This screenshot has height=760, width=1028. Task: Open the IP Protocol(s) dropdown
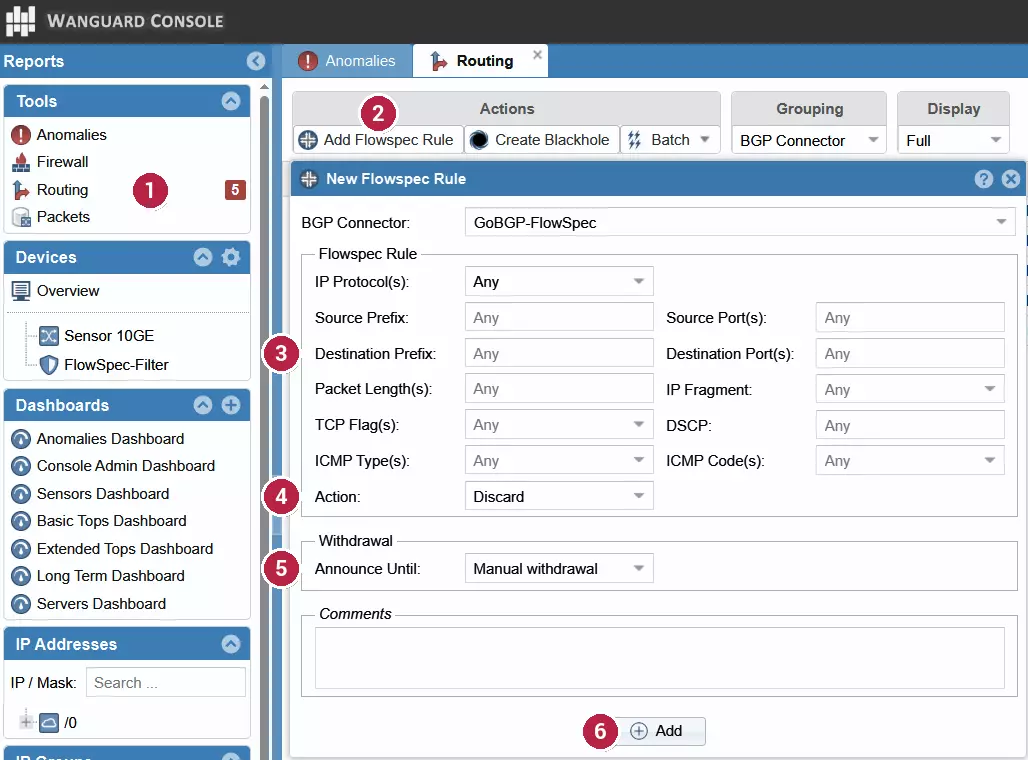coord(559,282)
